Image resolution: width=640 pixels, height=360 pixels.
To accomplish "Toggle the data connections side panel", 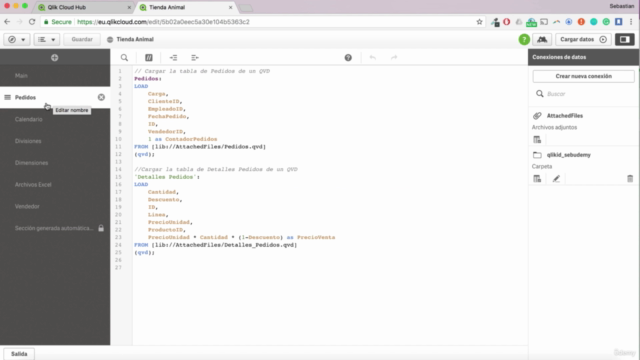I will pyautogui.click(x=624, y=40).
